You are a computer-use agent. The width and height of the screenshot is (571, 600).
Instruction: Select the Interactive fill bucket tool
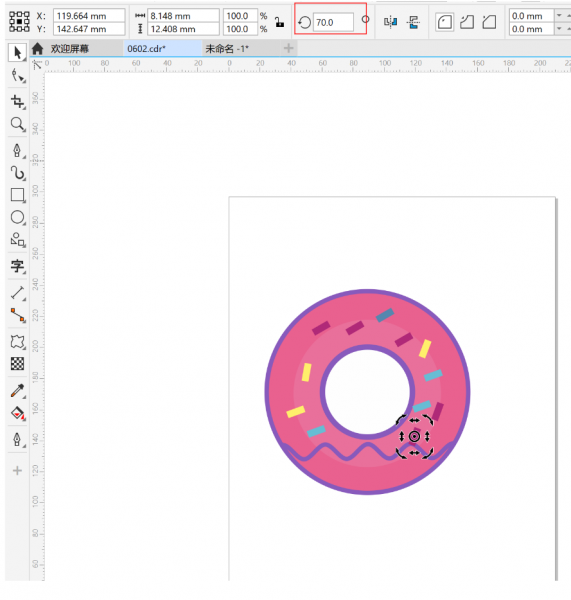[x=17, y=413]
